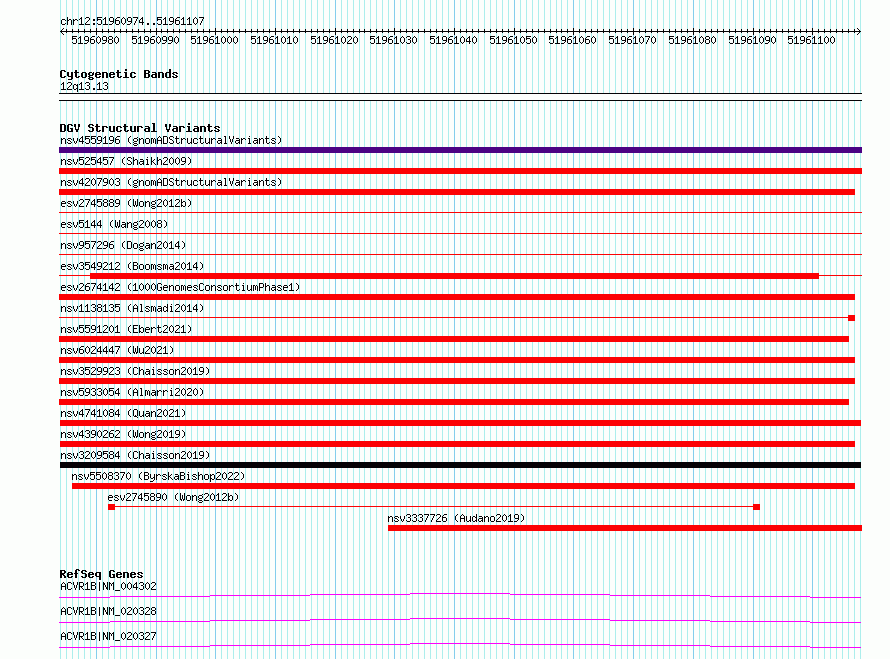Open nsv5508370 (ByrskaBishop2022) variant

pos(158,476)
